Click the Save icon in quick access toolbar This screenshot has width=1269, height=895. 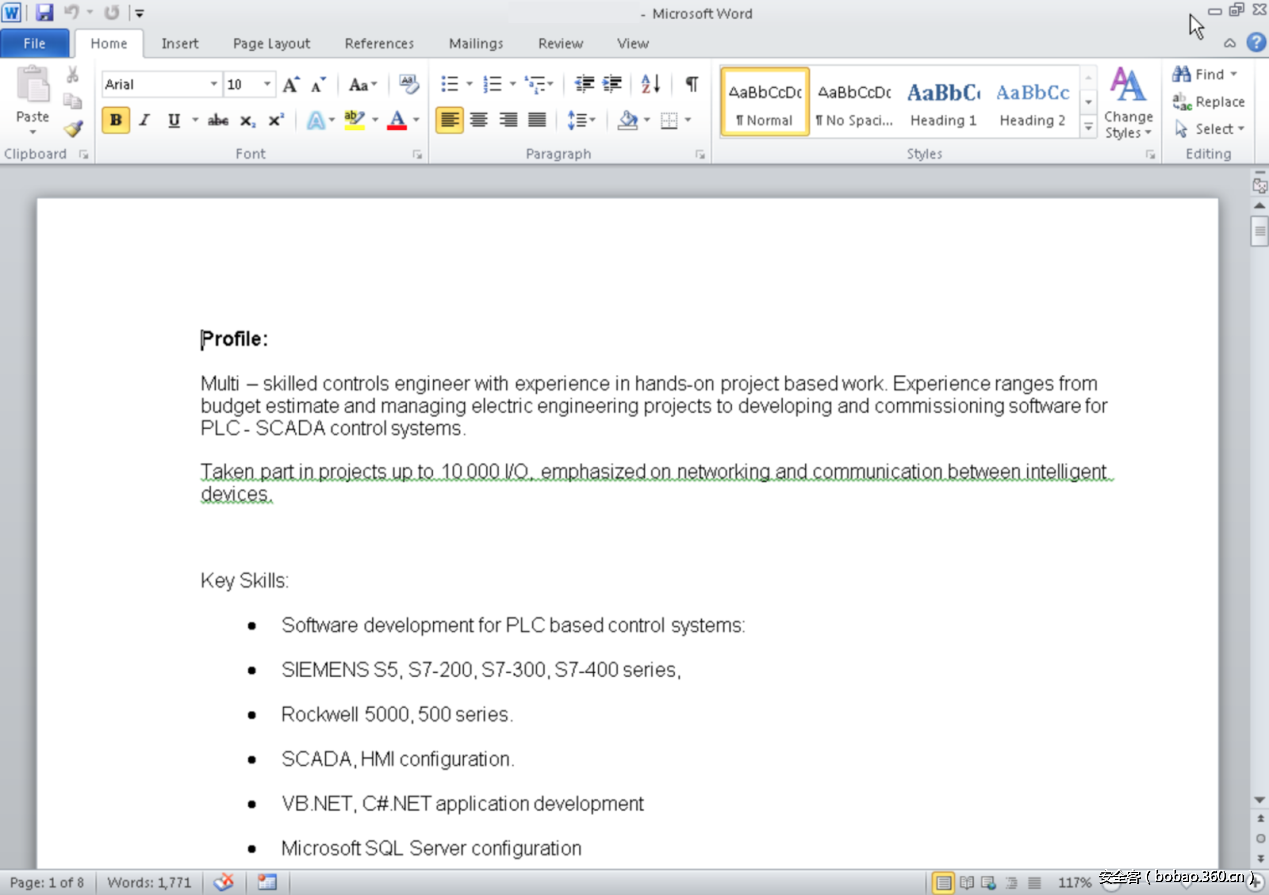[45, 13]
